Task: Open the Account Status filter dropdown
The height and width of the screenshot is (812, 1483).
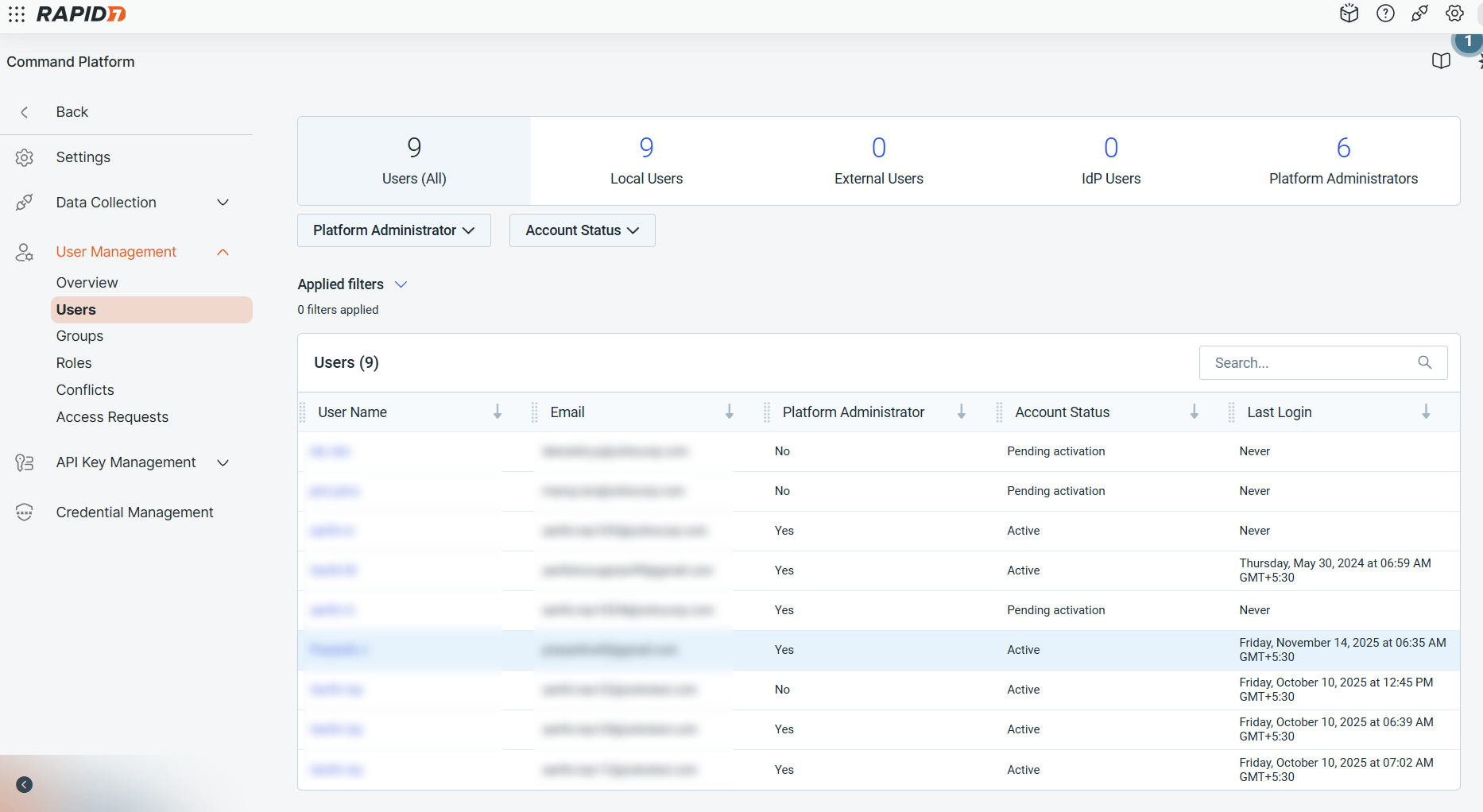Action: 582,230
